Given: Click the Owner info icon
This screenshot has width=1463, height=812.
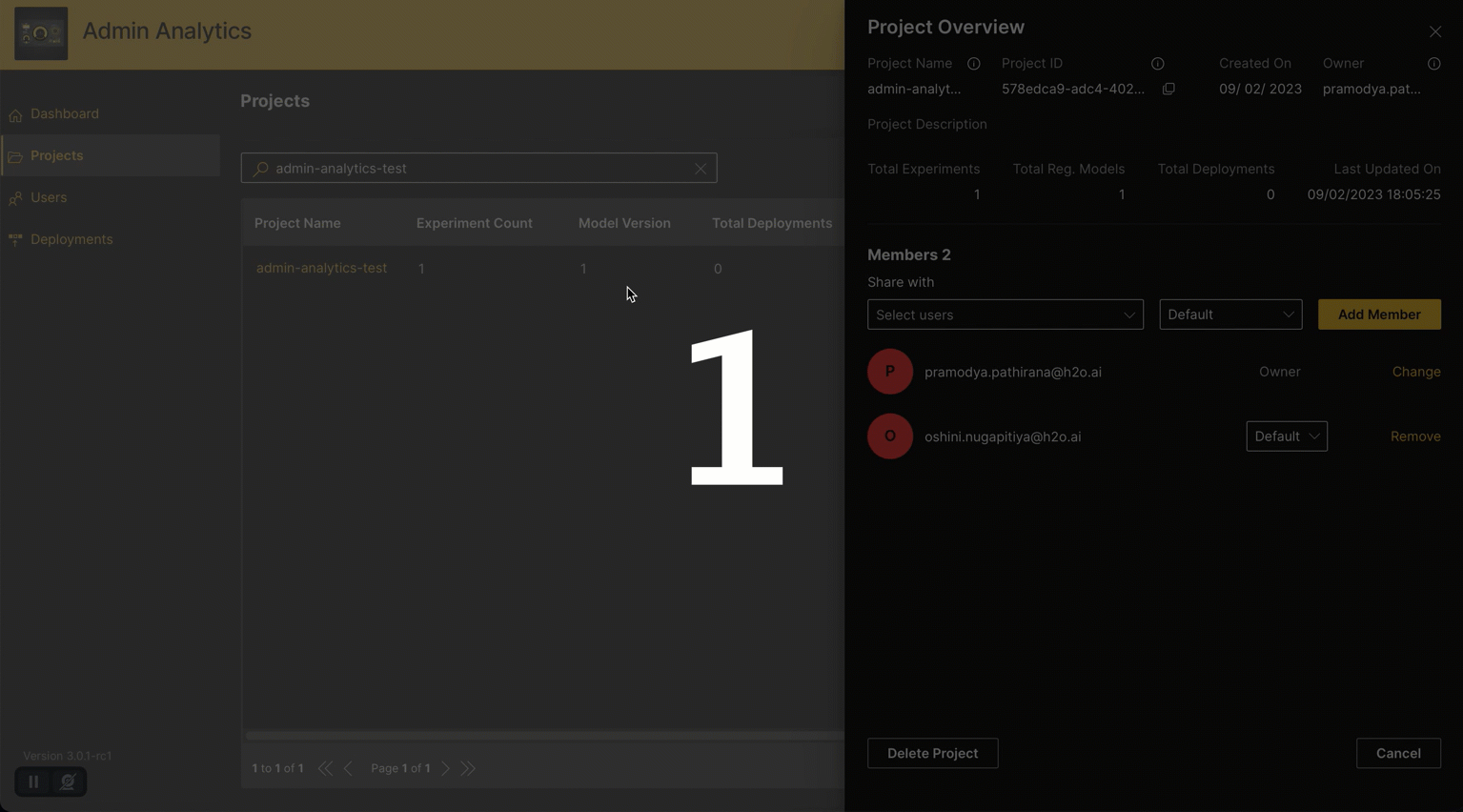Looking at the screenshot, I should click(1433, 64).
